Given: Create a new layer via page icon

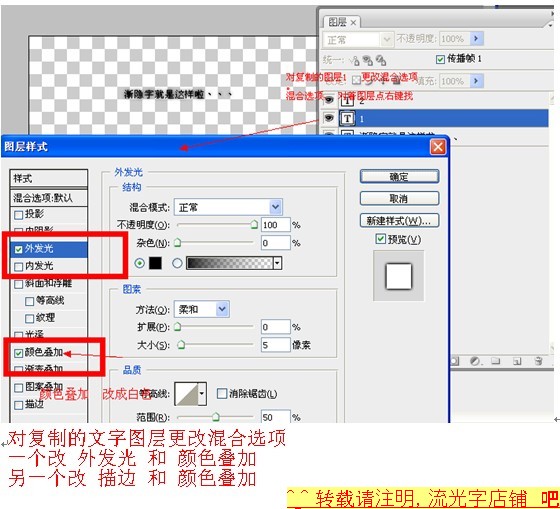Looking at the screenshot, I should (x=517, y=361).
